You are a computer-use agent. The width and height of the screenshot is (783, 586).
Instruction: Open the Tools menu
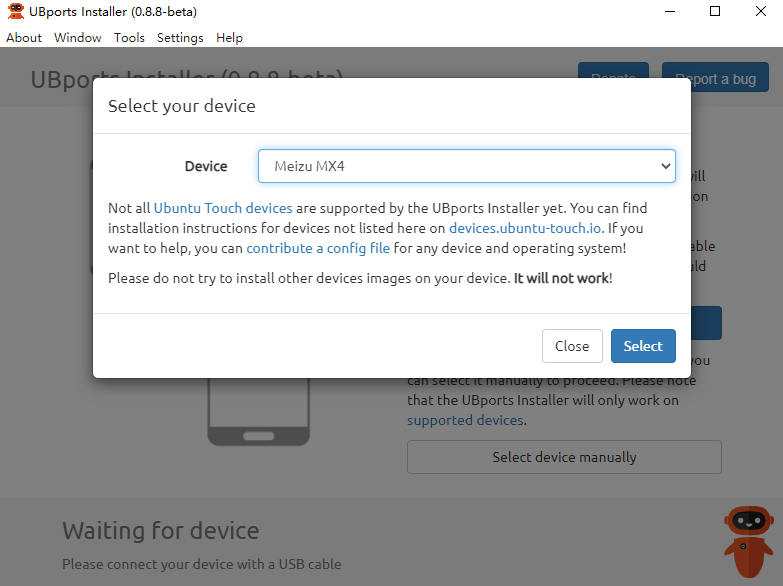(x=129, y=37)
